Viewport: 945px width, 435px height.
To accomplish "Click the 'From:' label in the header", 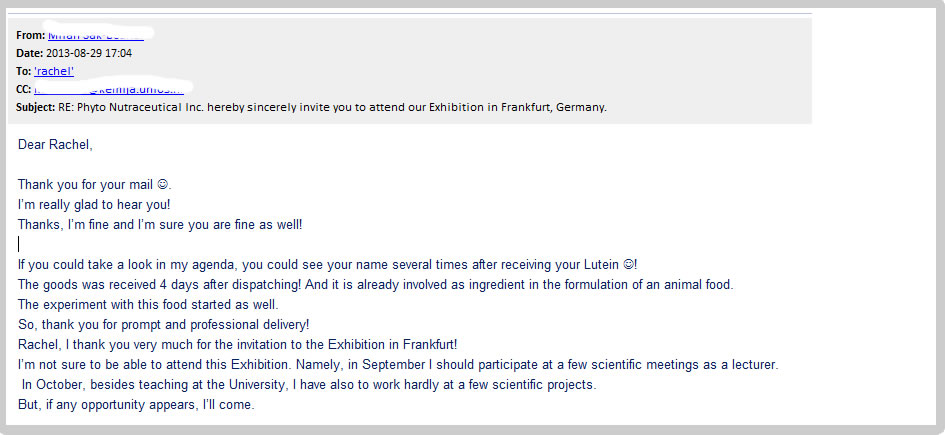I will tap(31, 36).
